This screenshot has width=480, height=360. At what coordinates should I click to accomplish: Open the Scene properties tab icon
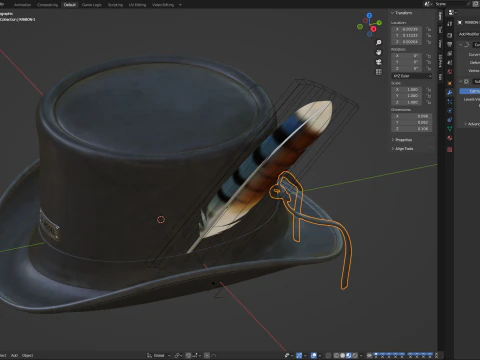(x=450, y=62)
